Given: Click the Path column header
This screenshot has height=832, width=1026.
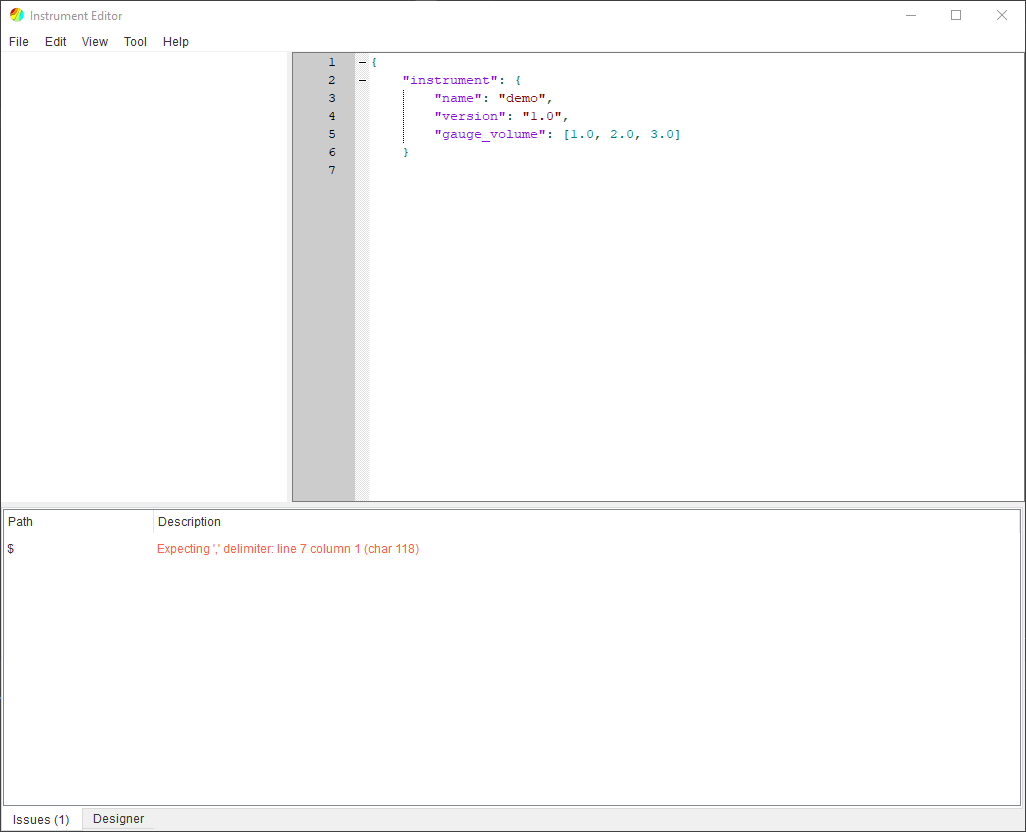Looking at the screenshot, I should click(79, 522).
